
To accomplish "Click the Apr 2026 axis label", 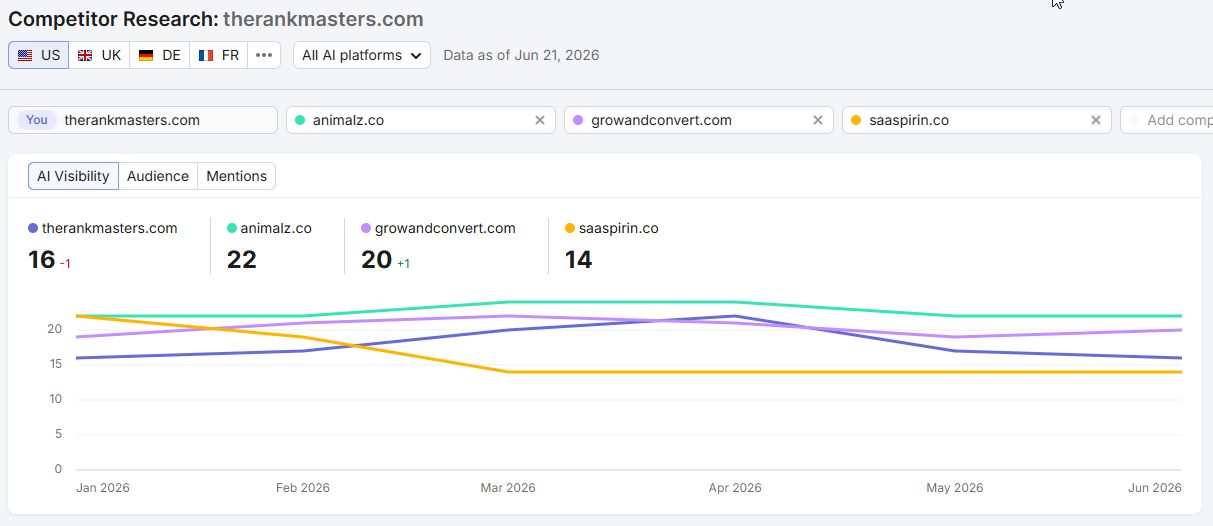I will [735, 488].
